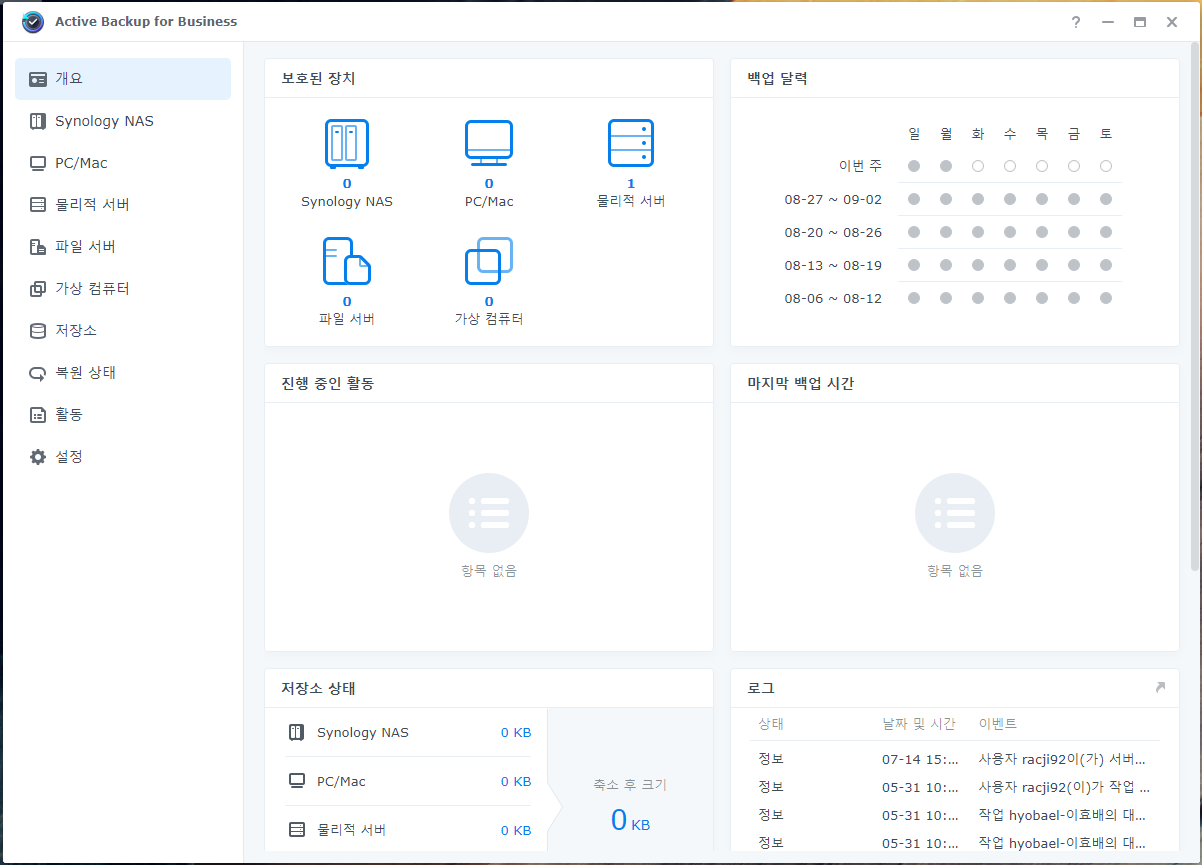
Task: Click the 날짜 및 시간 column header in log
Action: 919,724
